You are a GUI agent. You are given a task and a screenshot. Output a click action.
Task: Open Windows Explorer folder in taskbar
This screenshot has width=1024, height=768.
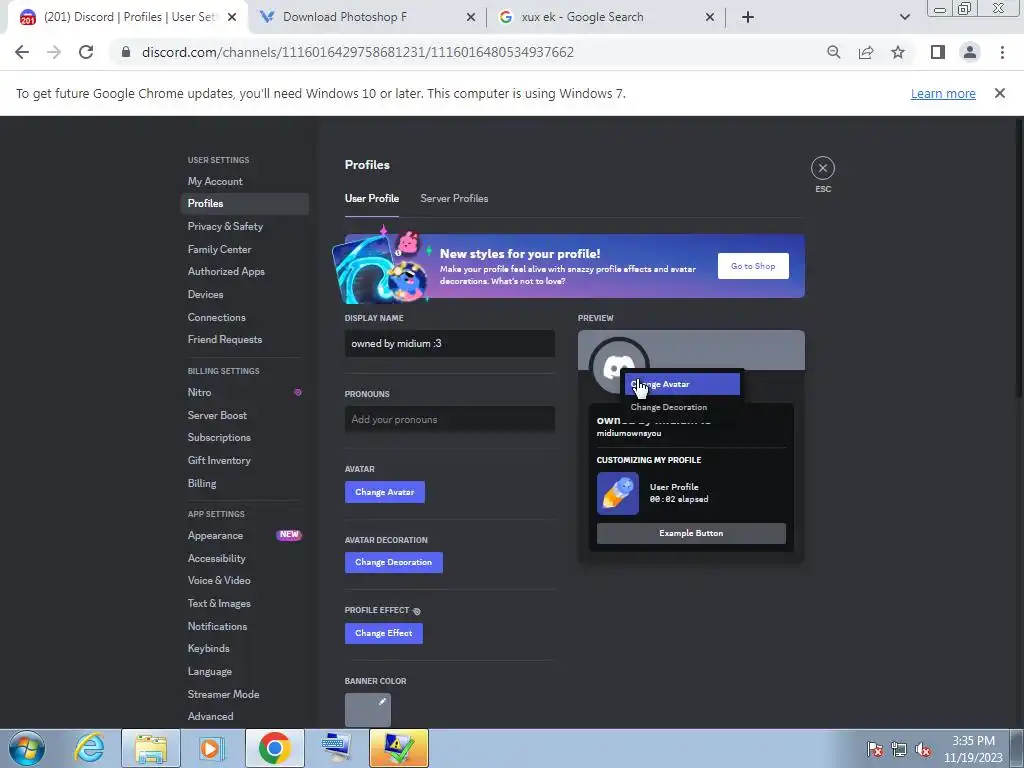click(151, 748)
